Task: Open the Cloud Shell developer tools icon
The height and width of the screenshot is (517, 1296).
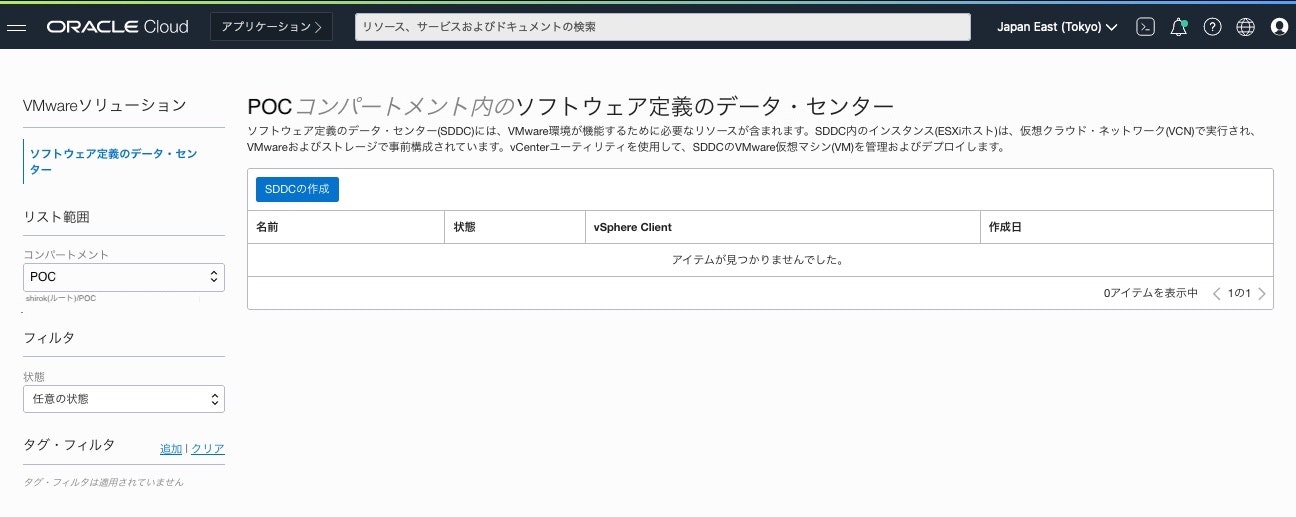Action: tap(1146, 27)
